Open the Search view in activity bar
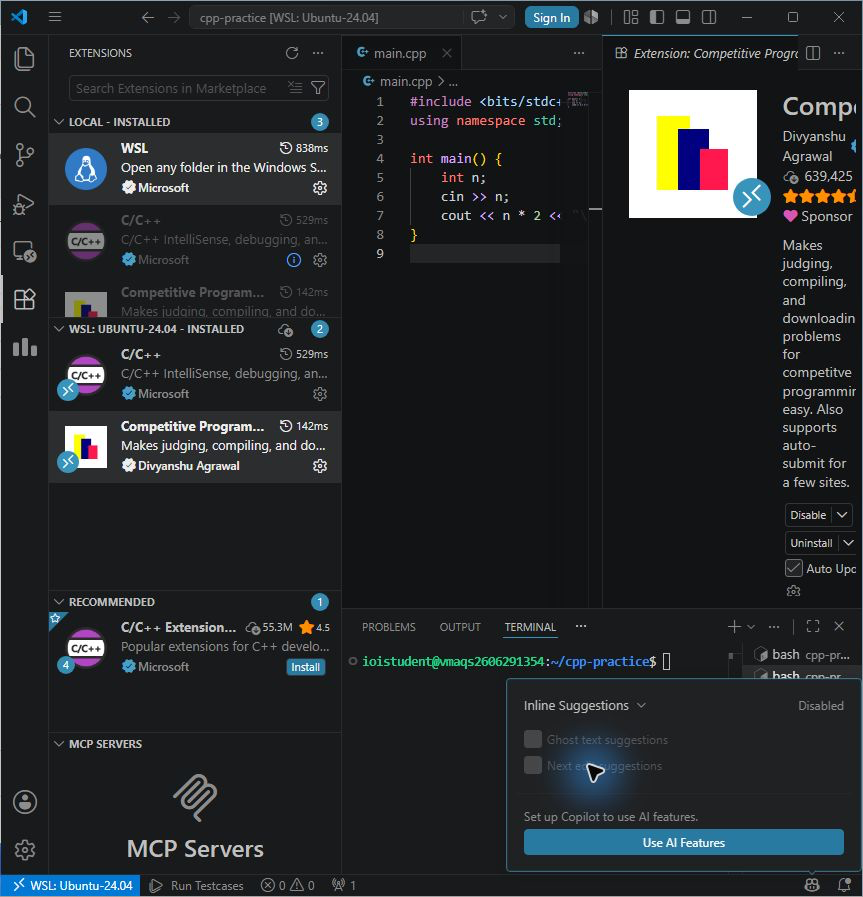The image size is (863, 897). pyautogui.click(x=24, y=106)
